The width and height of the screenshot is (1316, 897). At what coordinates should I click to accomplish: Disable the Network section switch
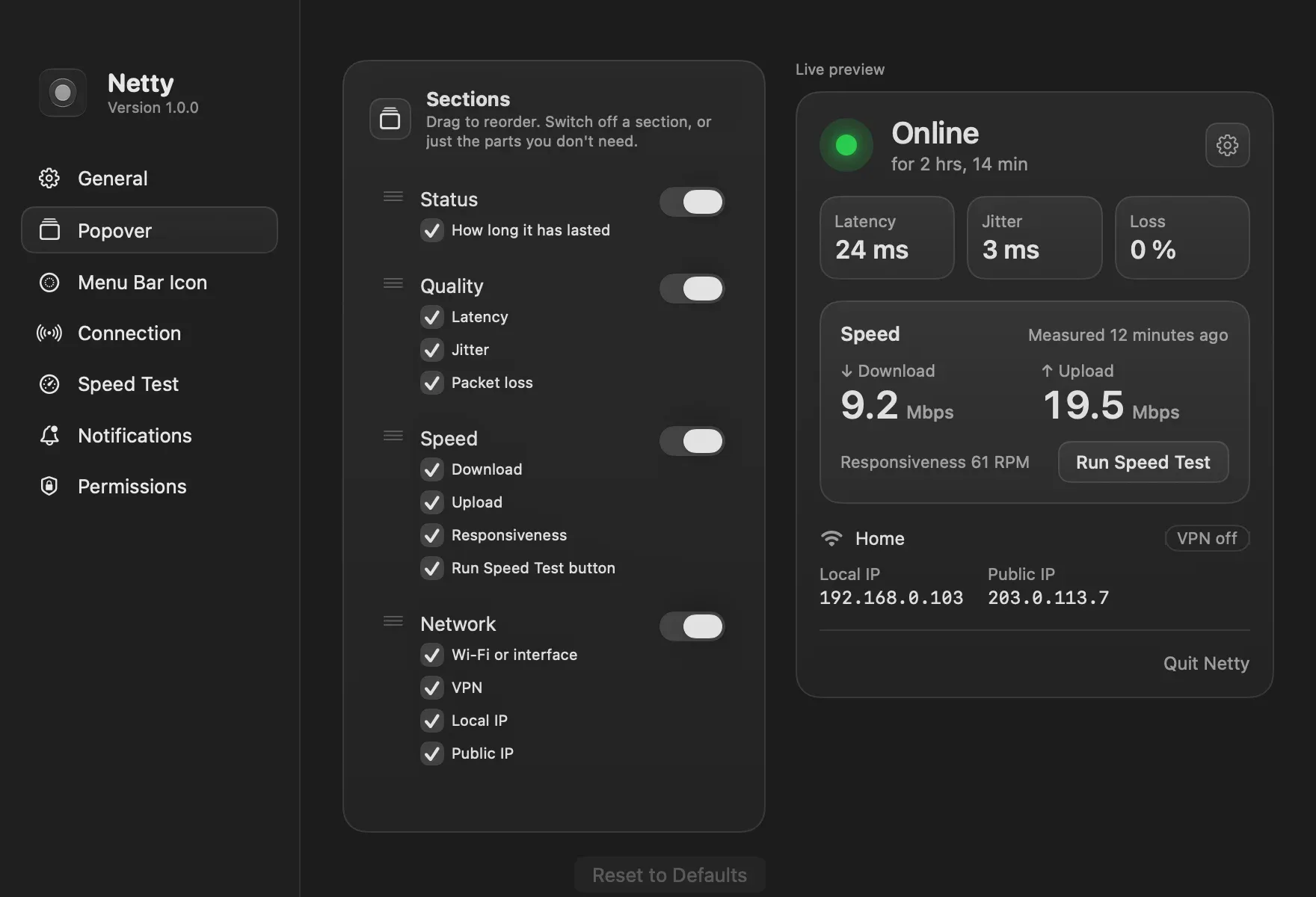click(692, 626)
